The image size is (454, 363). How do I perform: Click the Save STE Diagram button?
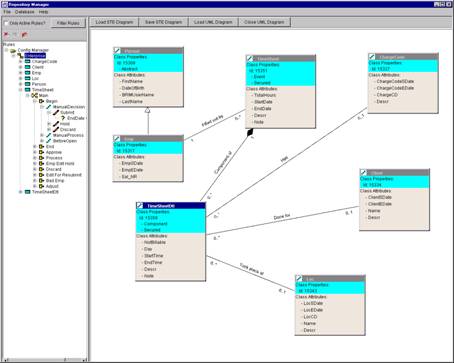[163, 22]
